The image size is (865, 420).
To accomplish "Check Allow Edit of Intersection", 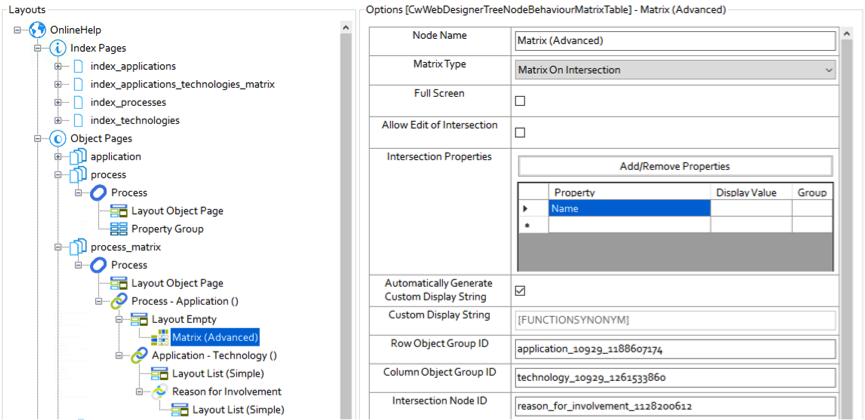I will (520, 132).
